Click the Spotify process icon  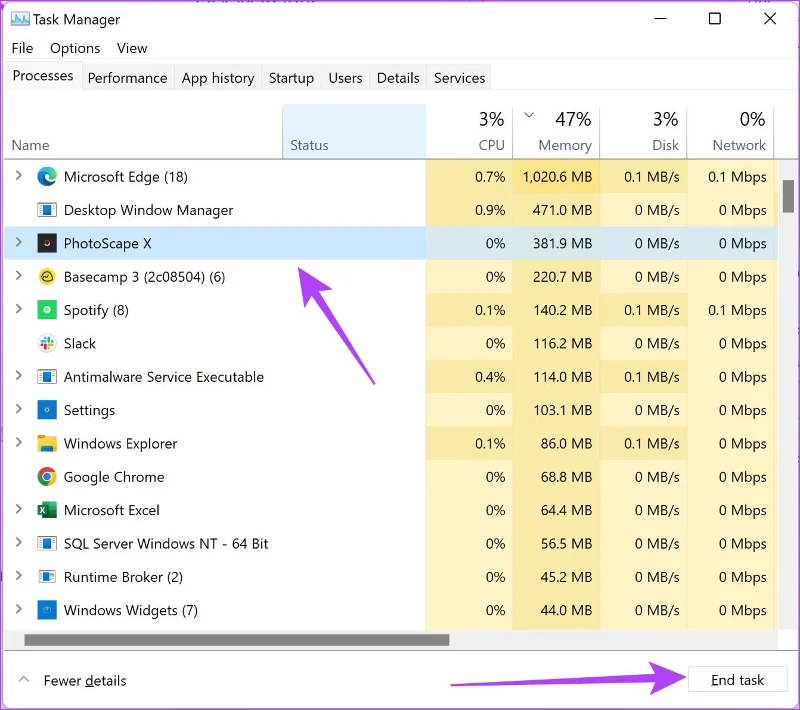pos(47,310)
